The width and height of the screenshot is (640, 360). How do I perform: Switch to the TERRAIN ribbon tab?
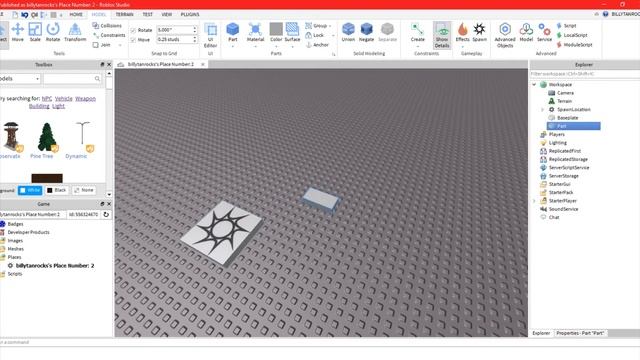(x=124, y=14)
